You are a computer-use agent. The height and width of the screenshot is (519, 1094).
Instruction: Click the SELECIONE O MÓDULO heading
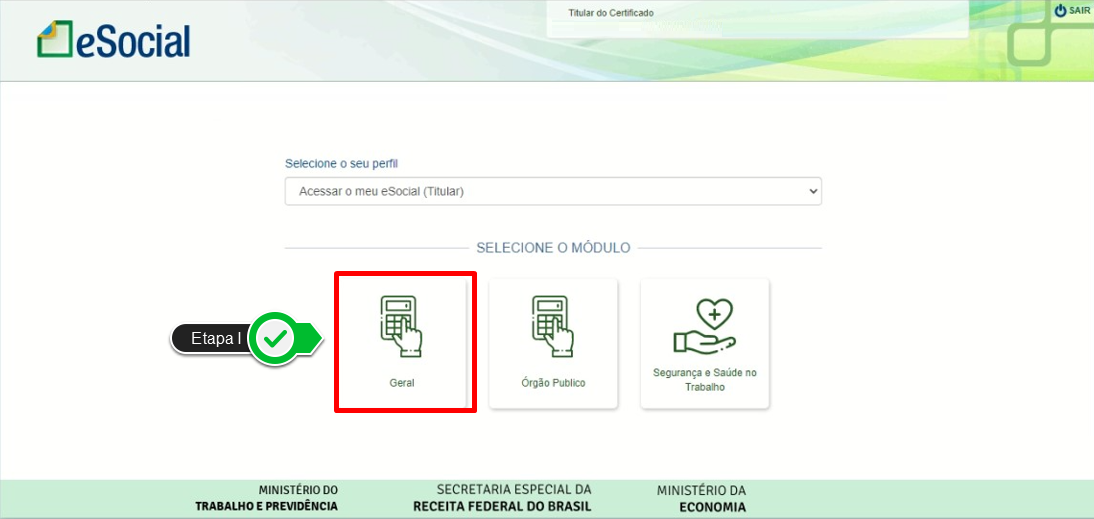pos(553,248)
